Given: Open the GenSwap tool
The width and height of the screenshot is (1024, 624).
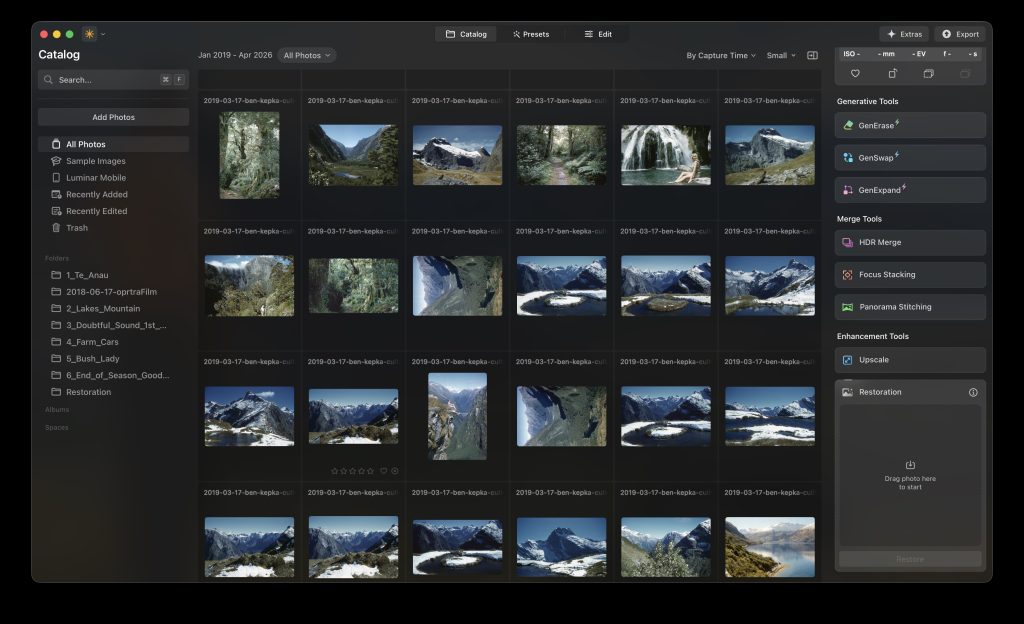Looking at the screenshot, I should [x=908, y=157].
